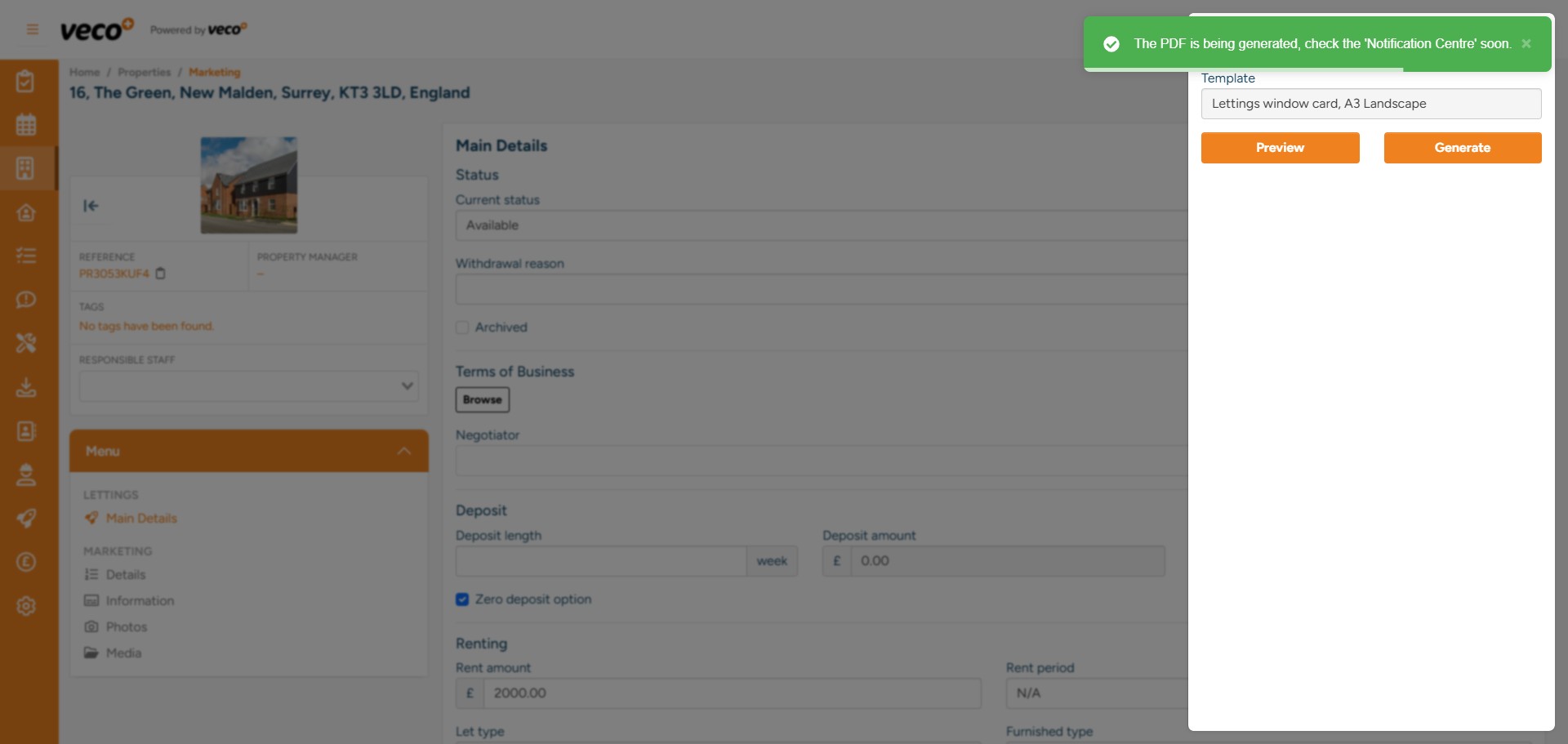Toggle the Archived checkbox
Screen dimensions: 1568x744
tap(462, 327)
